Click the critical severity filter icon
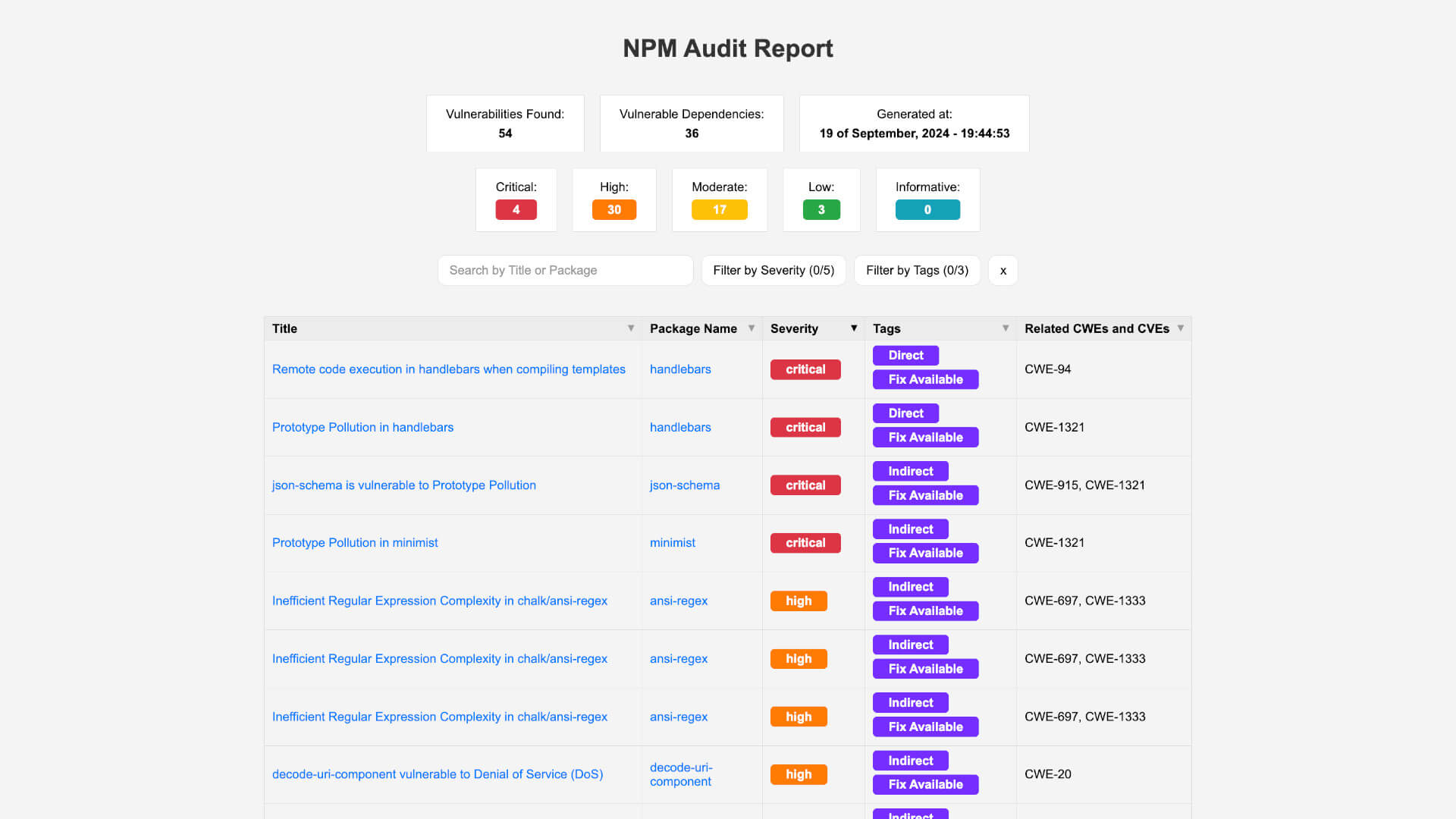The height and width of the screenshot is (819, 1456). click(x=515, y=210)
